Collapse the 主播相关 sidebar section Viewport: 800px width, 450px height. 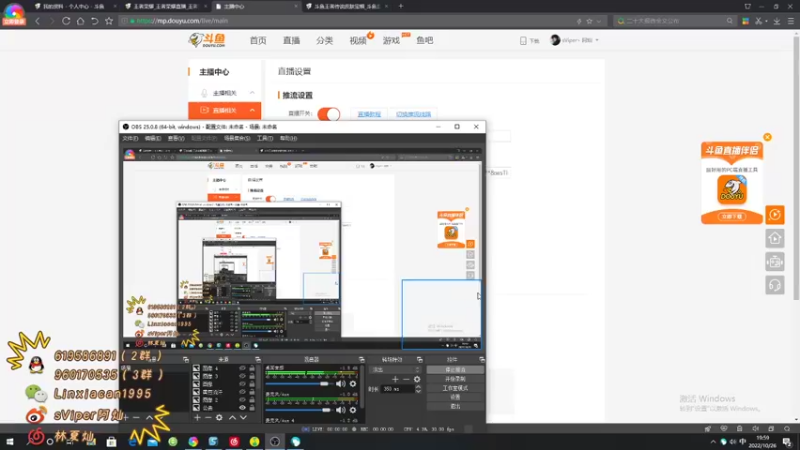coord(252,93)
